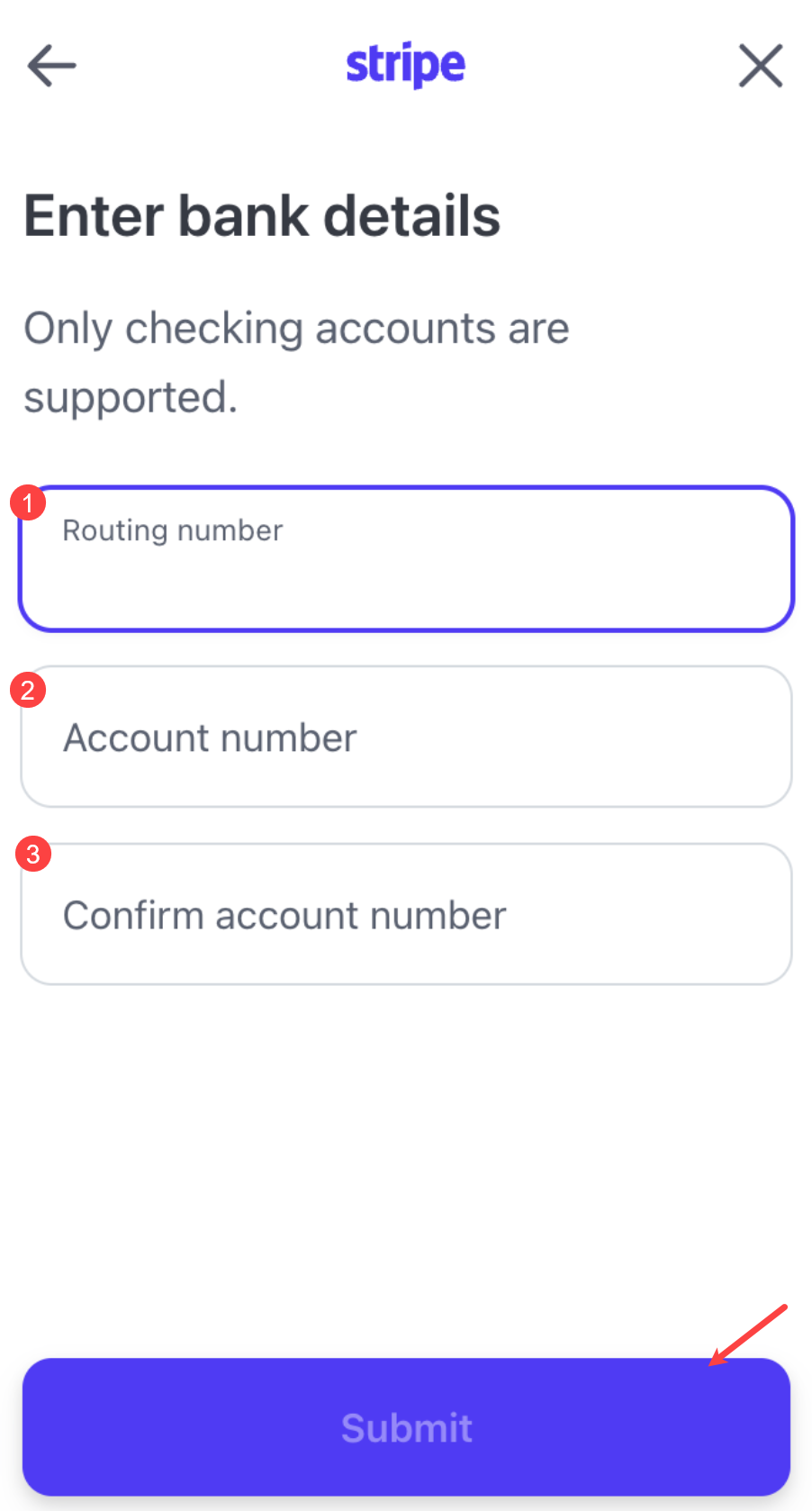Click the "Enter bank details" heading
Screen dimensions: 812x1511
coord(262,216)
